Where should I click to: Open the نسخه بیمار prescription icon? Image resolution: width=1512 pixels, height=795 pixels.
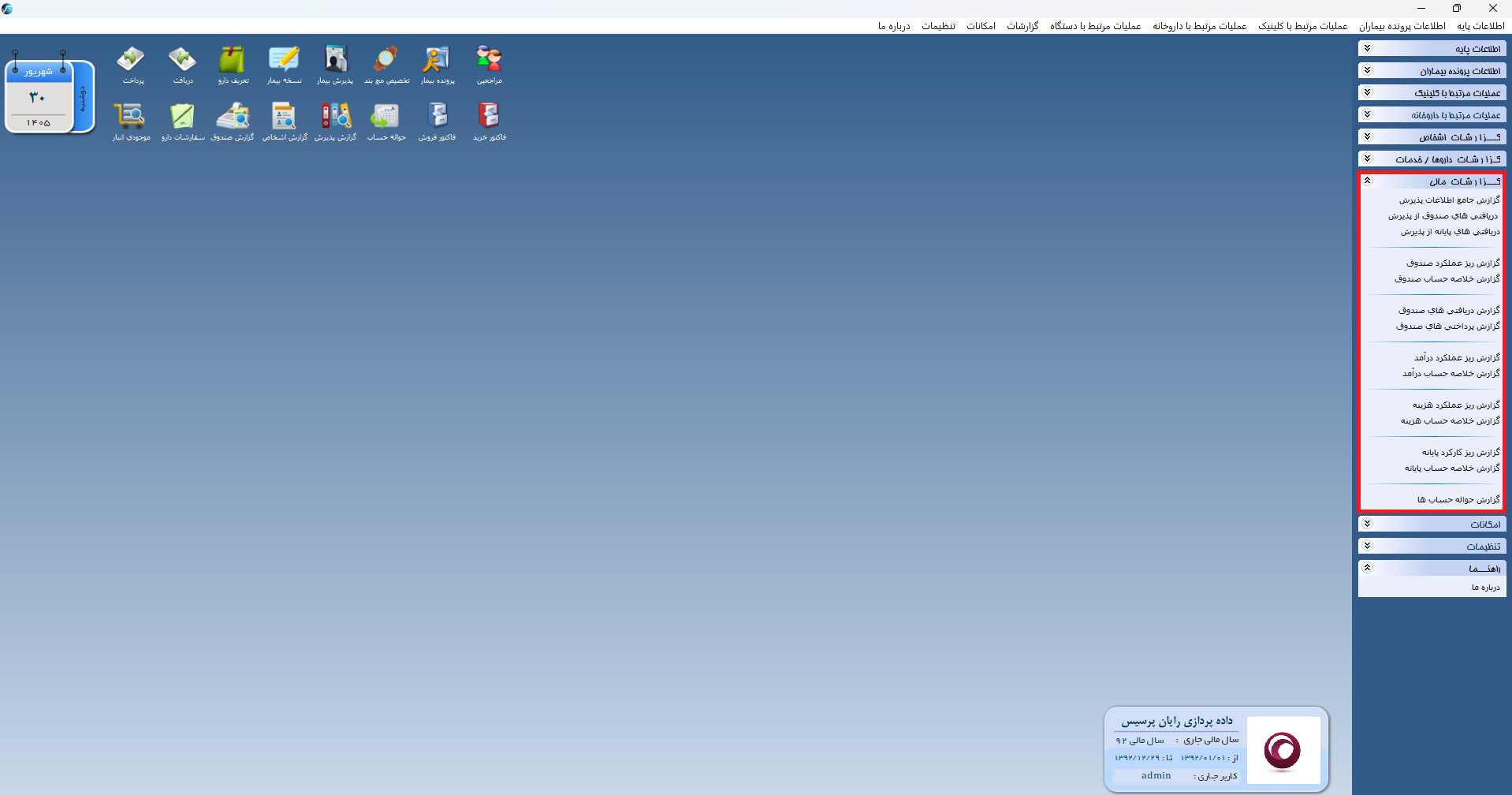(x=284, y=64)
